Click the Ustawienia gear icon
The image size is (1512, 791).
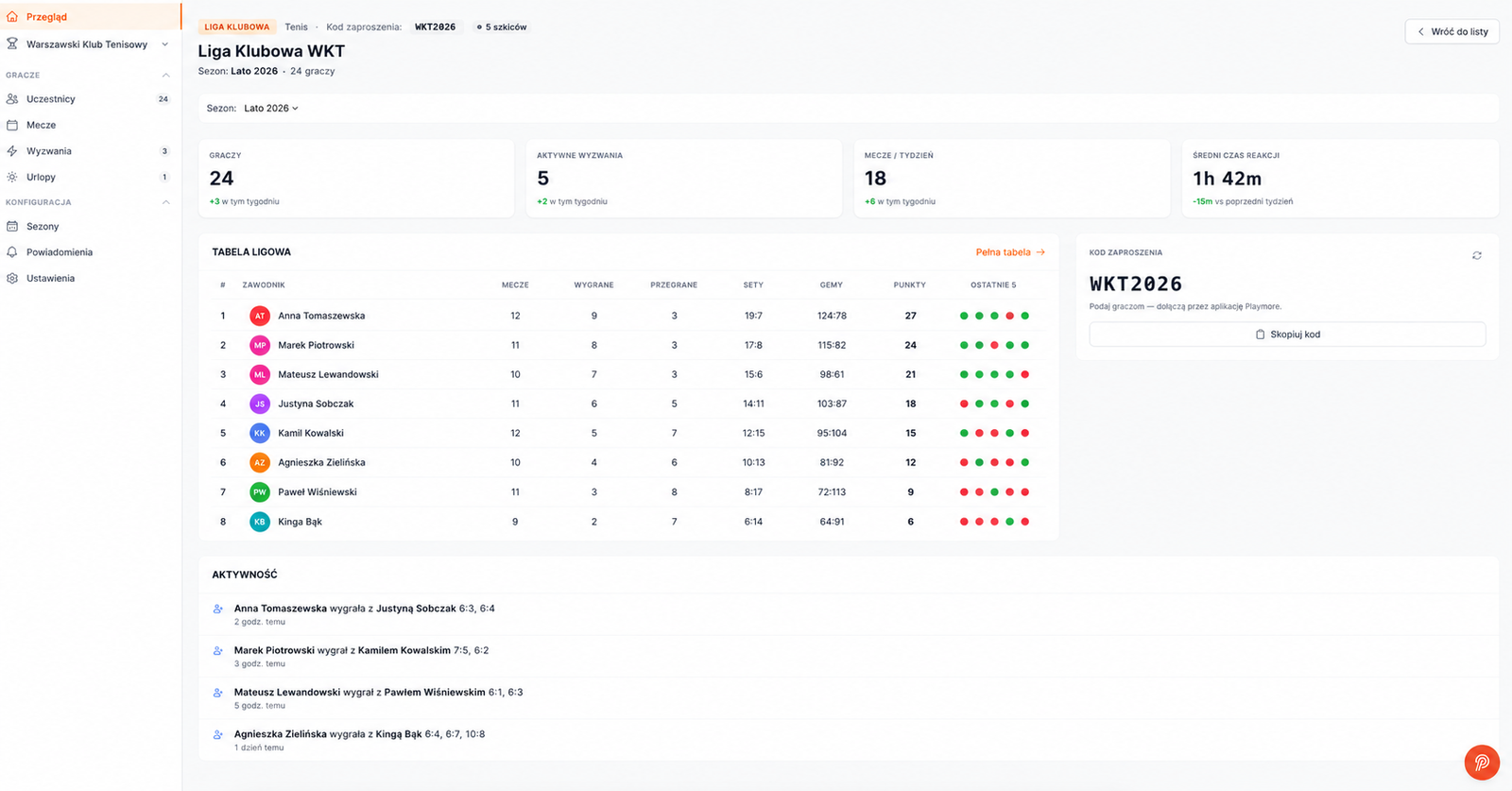point(12,278)
